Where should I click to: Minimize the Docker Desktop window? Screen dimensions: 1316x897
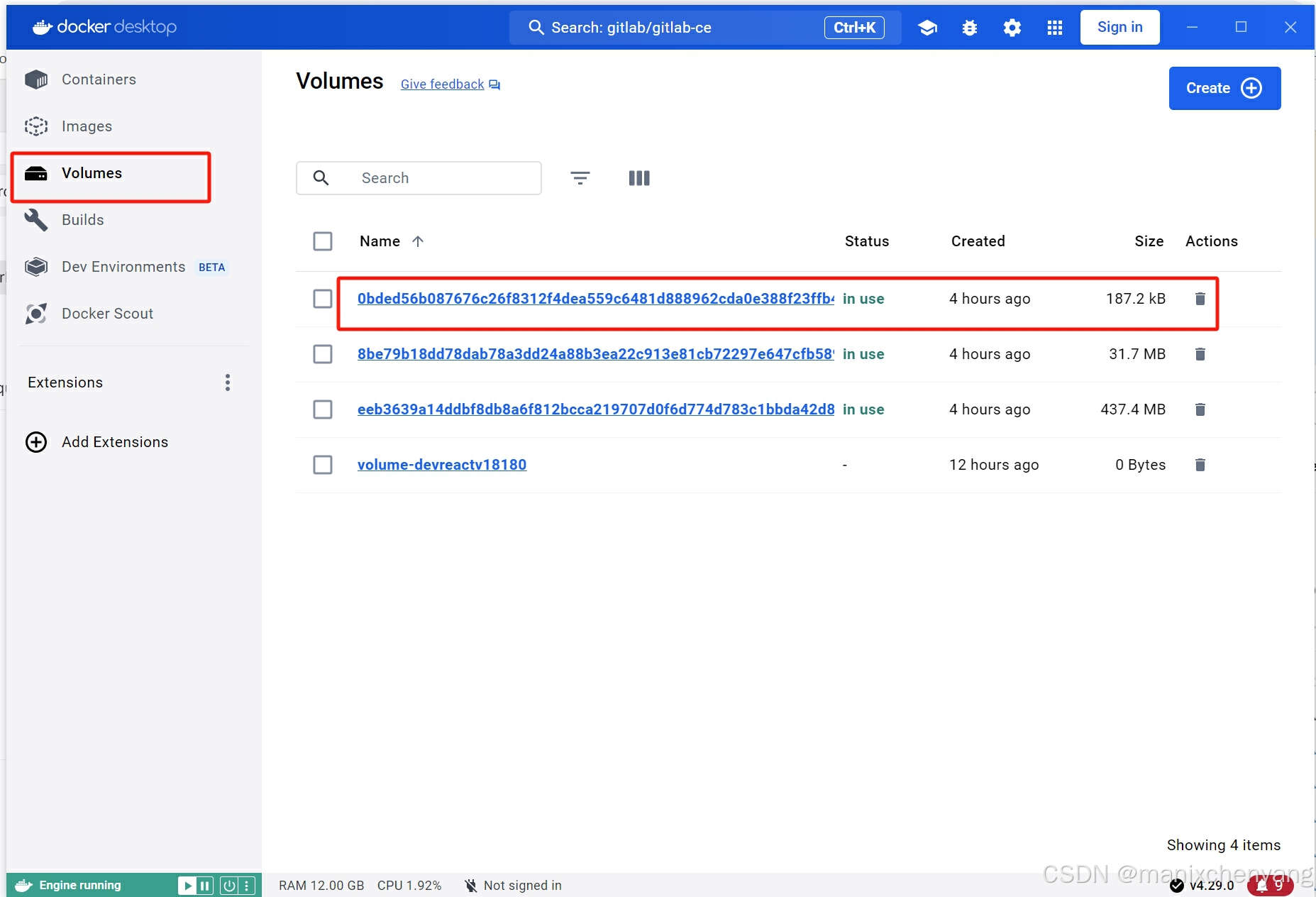1192,27
